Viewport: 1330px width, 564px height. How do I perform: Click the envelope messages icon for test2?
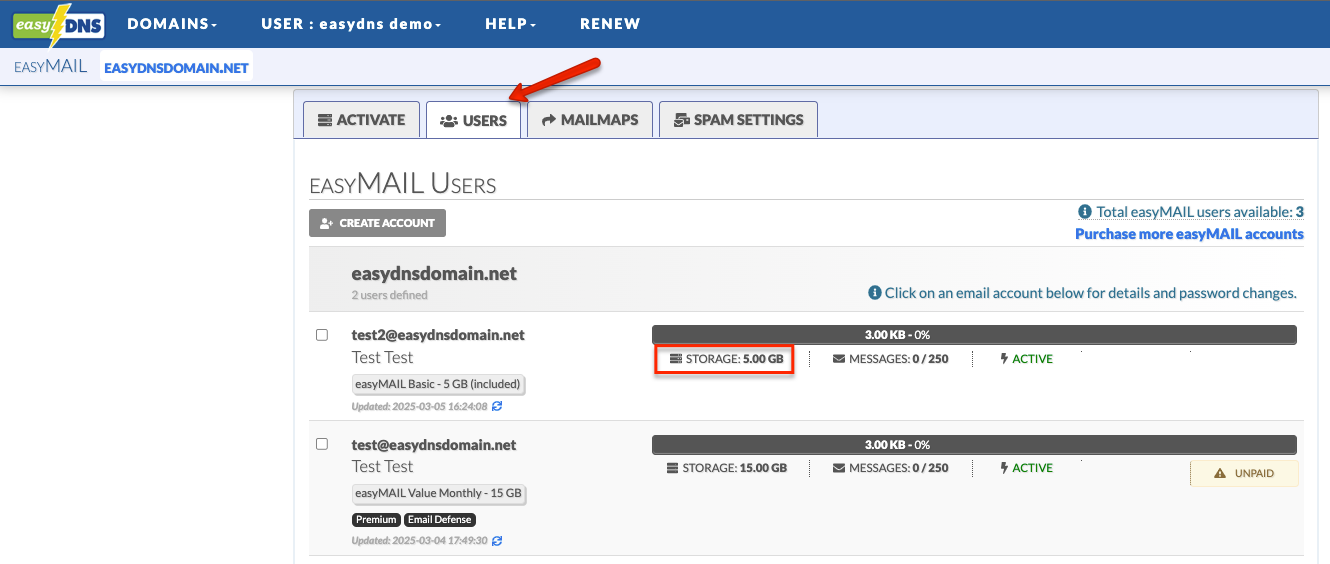[839, 359]
